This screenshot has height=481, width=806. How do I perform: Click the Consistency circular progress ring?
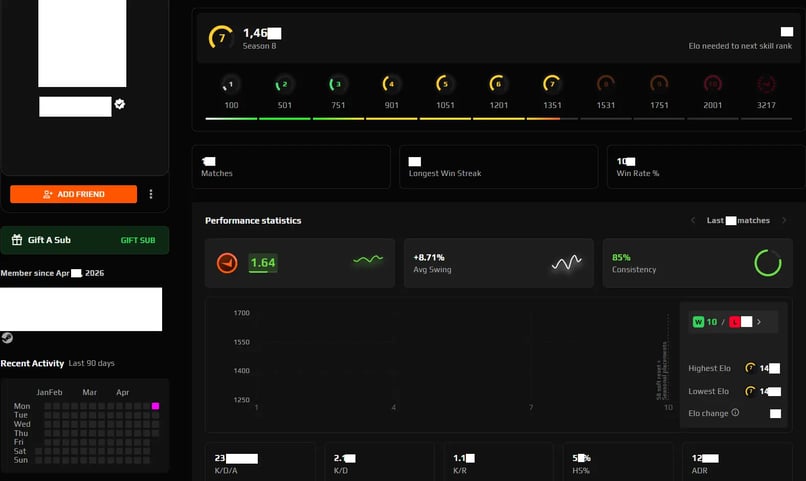point(768,263)
